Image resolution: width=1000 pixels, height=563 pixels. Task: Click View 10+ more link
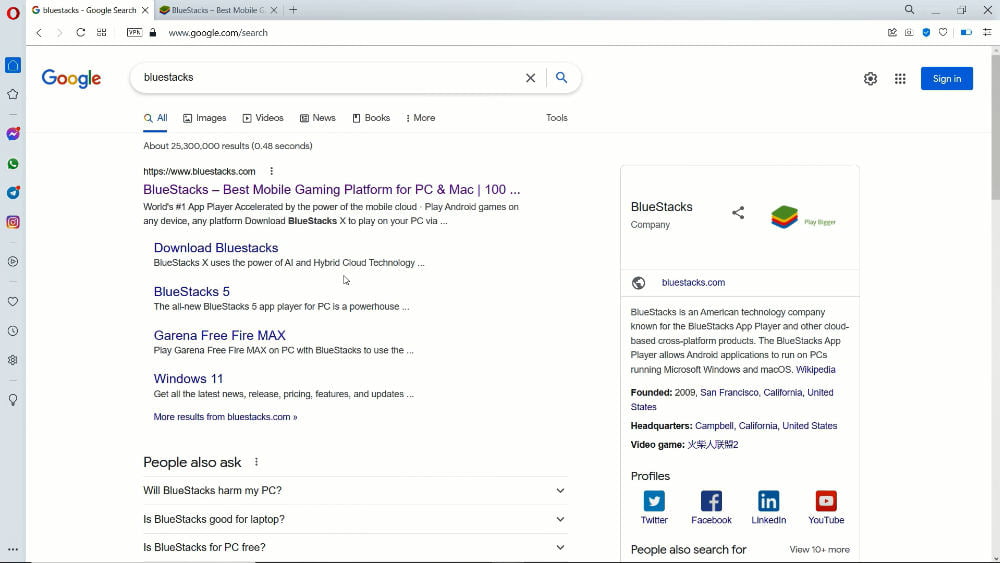tap(820, 550)
